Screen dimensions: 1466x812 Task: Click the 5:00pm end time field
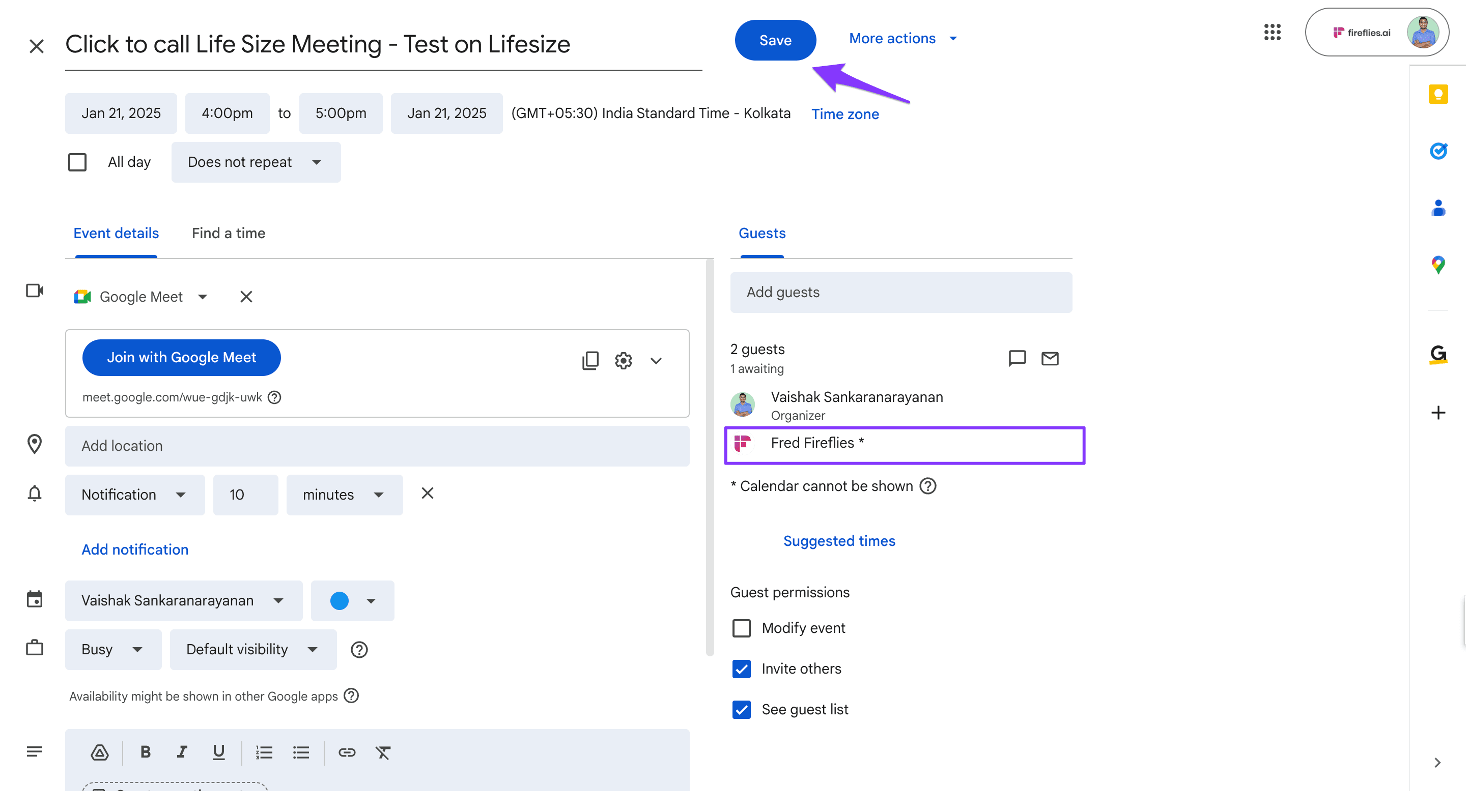[341, 113]
